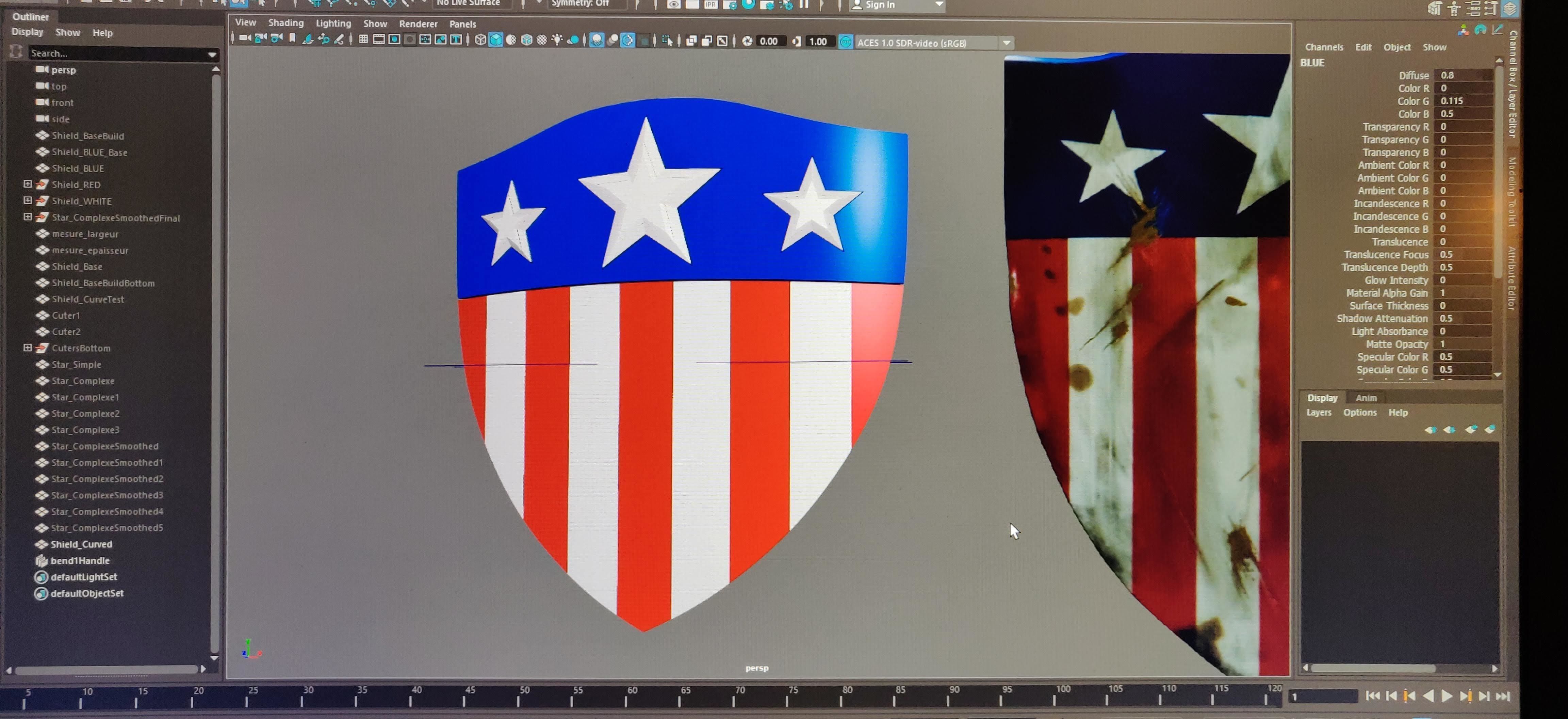1568x719 pixels.
Task: Select bend1Handle in the Outliner
Action: coord(80,560)
